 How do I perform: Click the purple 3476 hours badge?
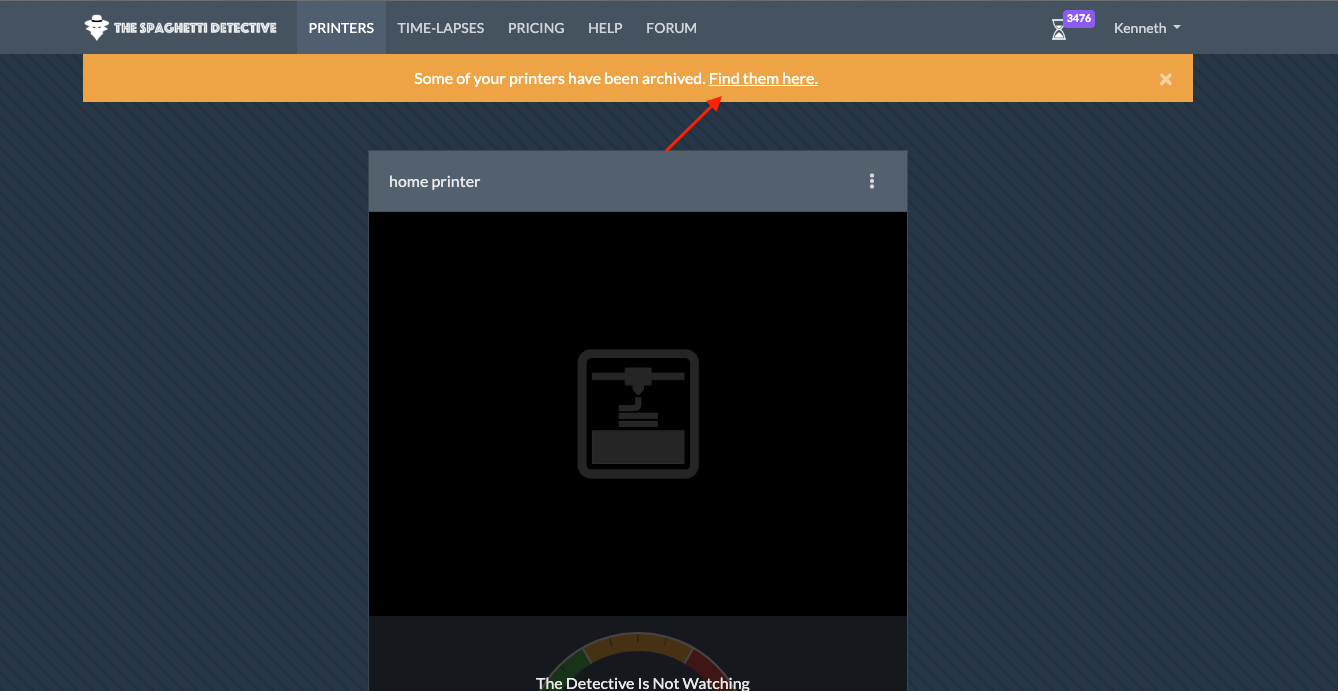pos(1078,18)
